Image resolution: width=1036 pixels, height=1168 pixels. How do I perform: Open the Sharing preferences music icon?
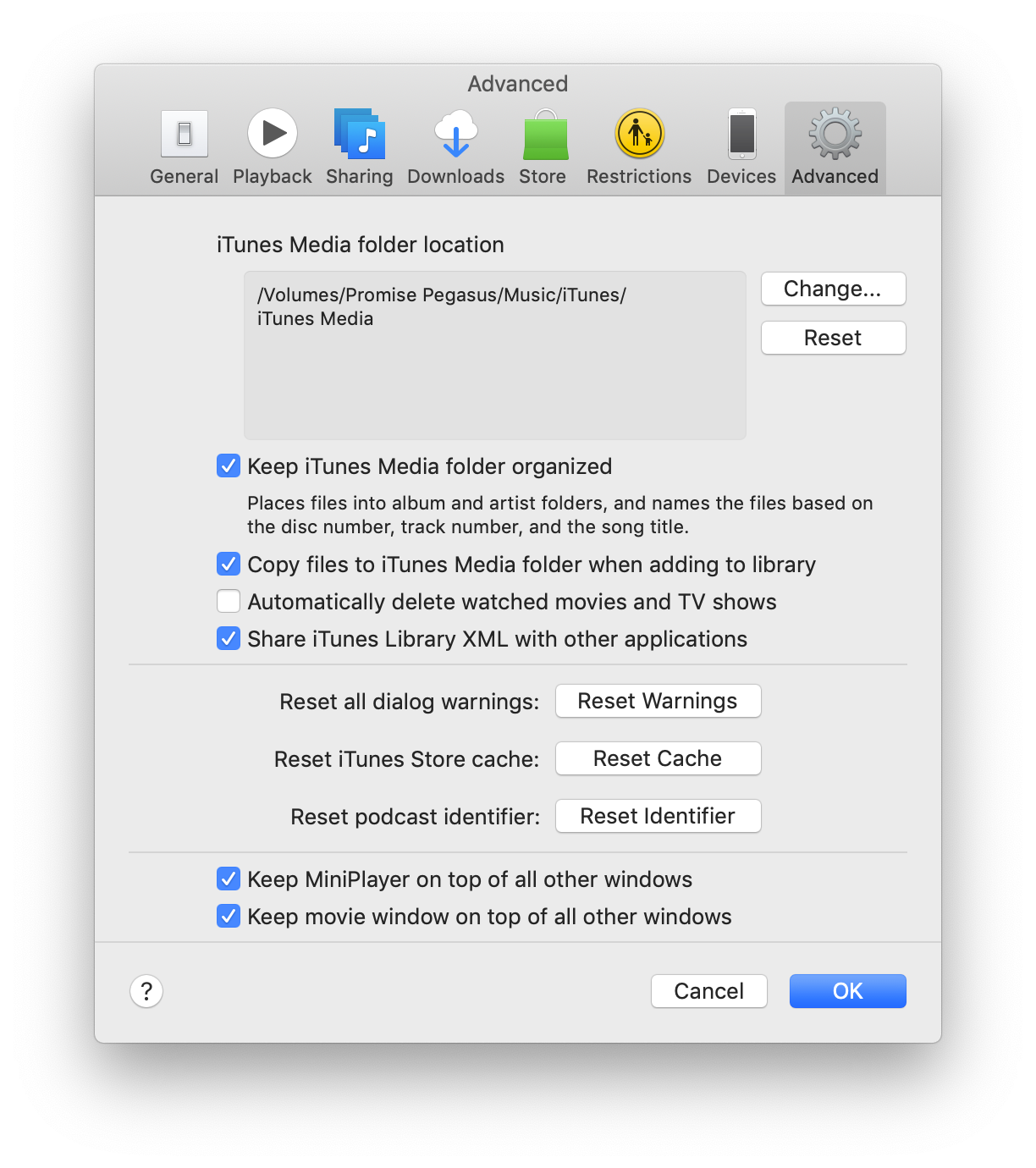tap(360, 134)
